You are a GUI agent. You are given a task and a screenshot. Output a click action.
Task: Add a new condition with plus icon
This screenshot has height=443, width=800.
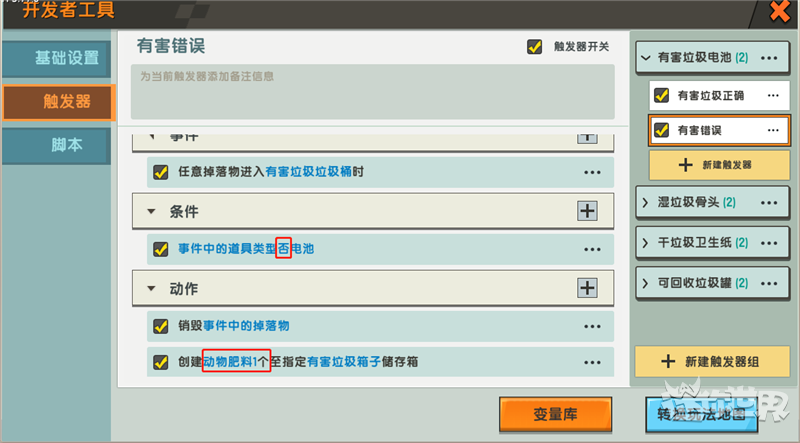[x=587, y=211]
